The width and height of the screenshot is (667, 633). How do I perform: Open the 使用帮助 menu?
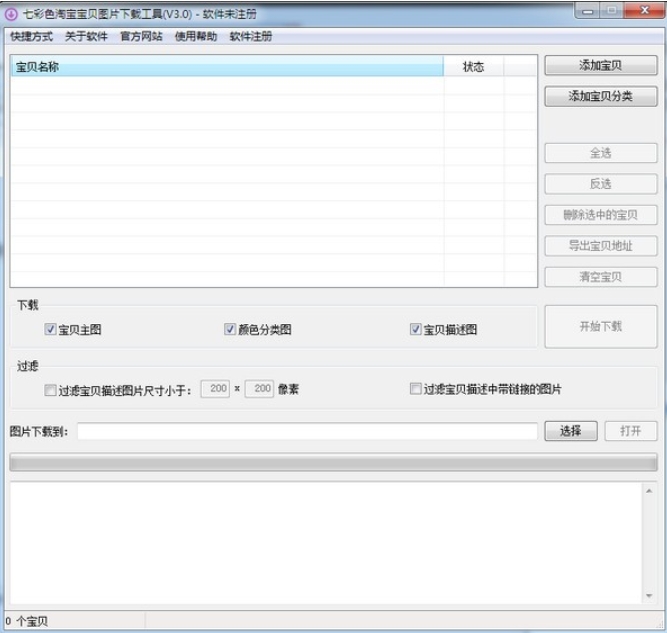(x=196, y=37)
